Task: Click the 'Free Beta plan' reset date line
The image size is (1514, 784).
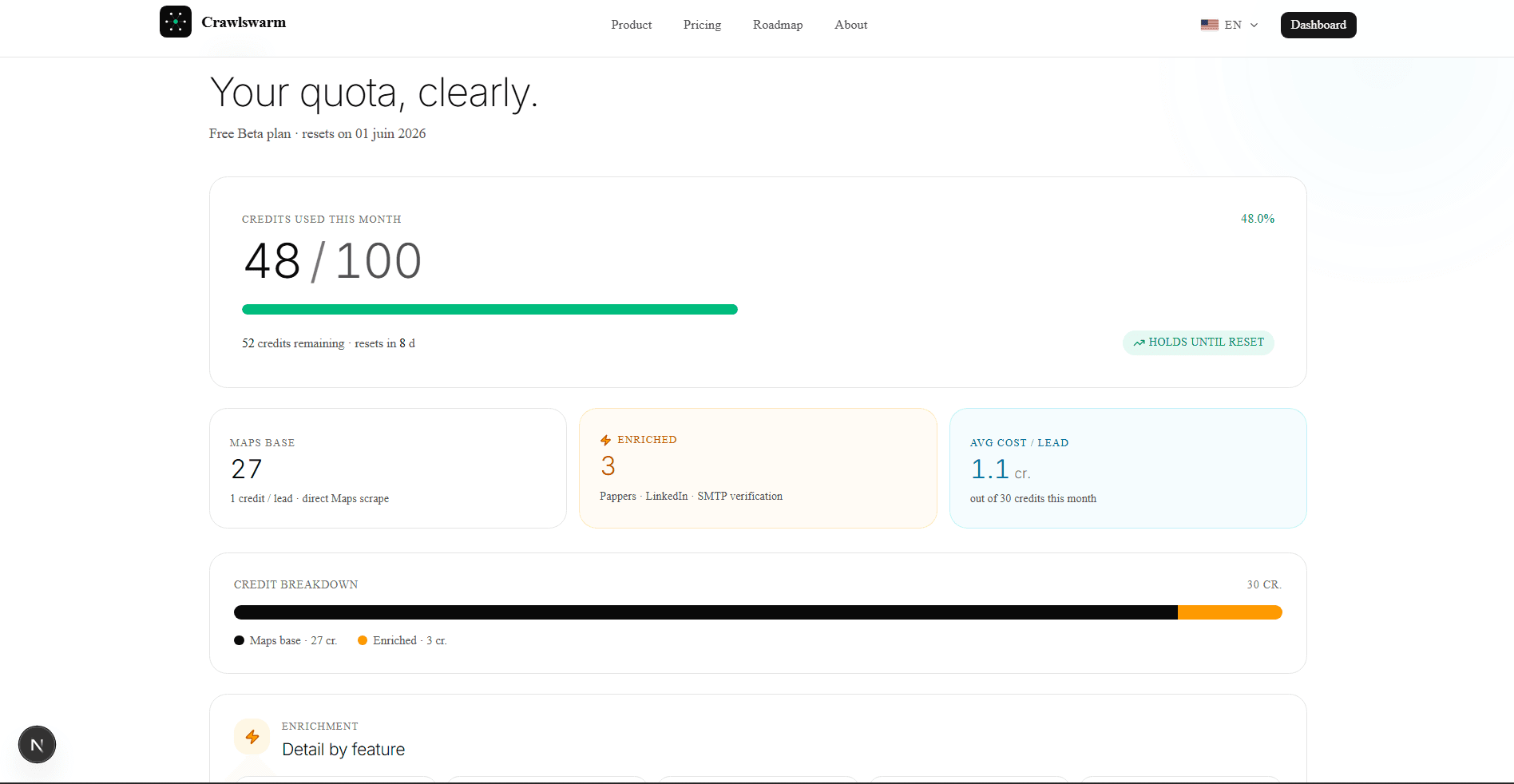Action: pos(318,133)
